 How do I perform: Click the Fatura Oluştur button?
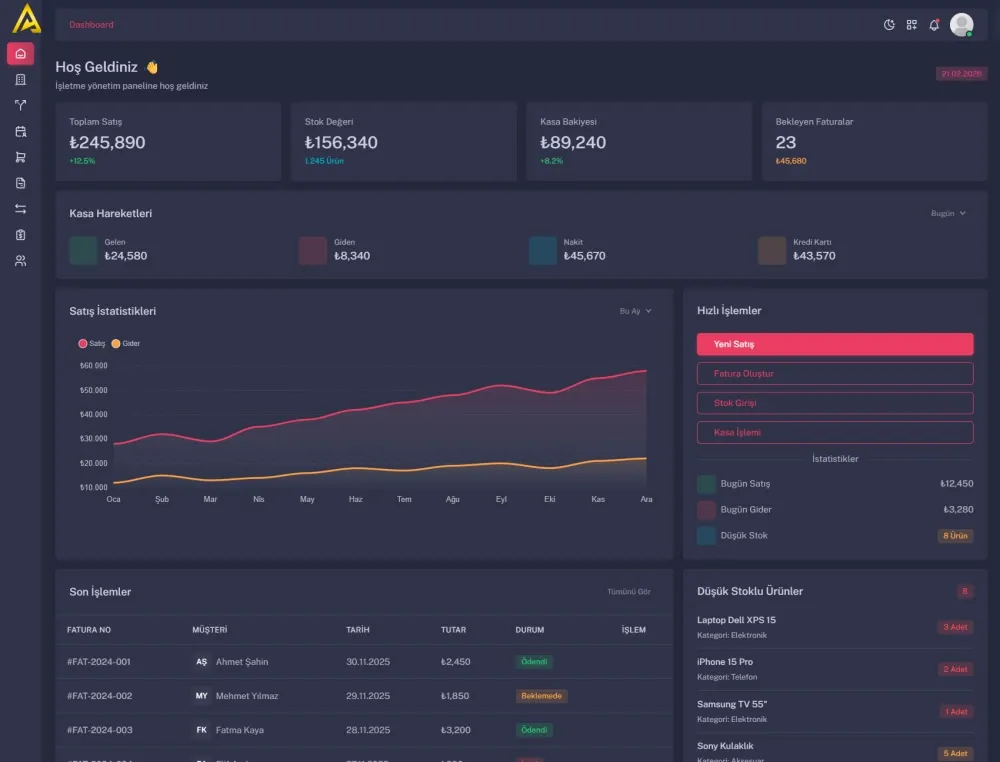pyautogui.click(x=835, y=374)
